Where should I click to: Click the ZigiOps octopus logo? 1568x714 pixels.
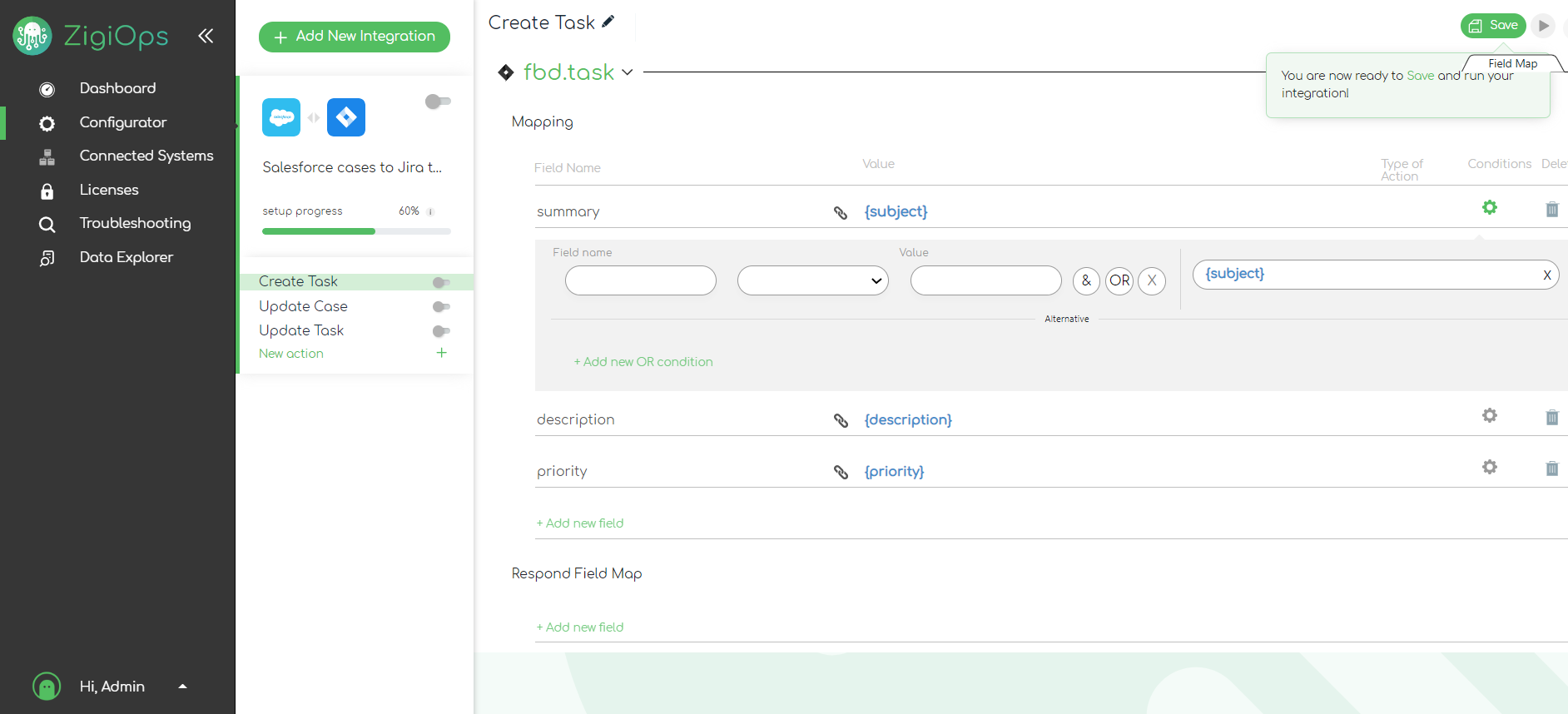pos(32,36)
